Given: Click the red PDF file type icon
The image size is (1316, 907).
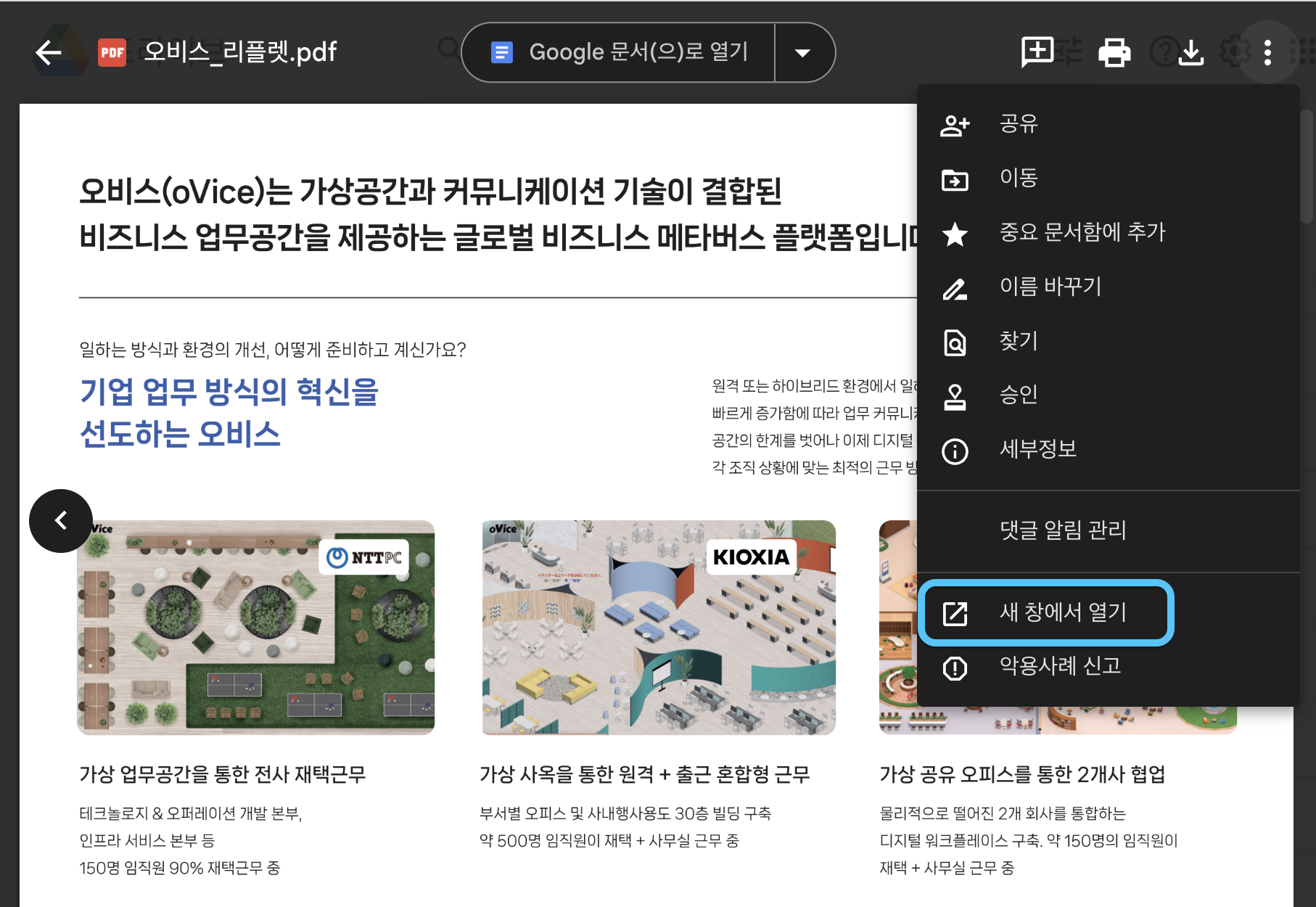Looking at the screenshot, I should click(112, 52).
